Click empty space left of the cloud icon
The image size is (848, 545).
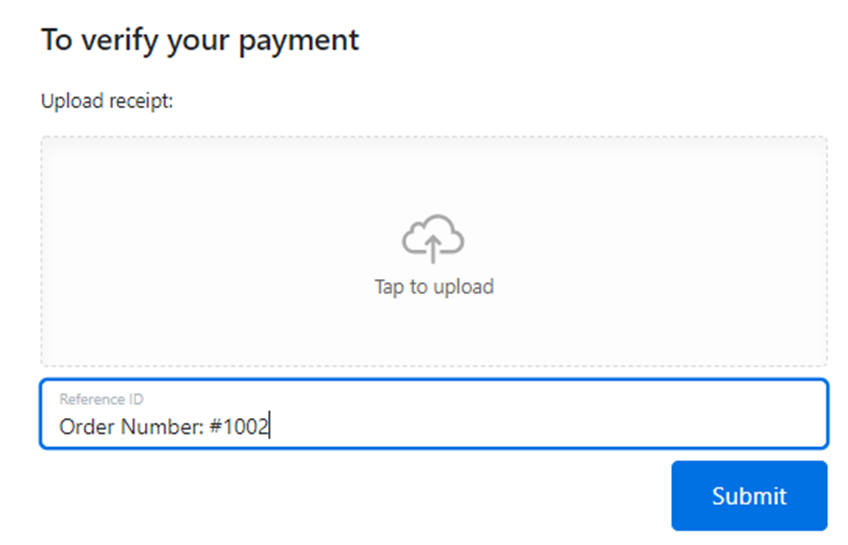coord(220,240)
